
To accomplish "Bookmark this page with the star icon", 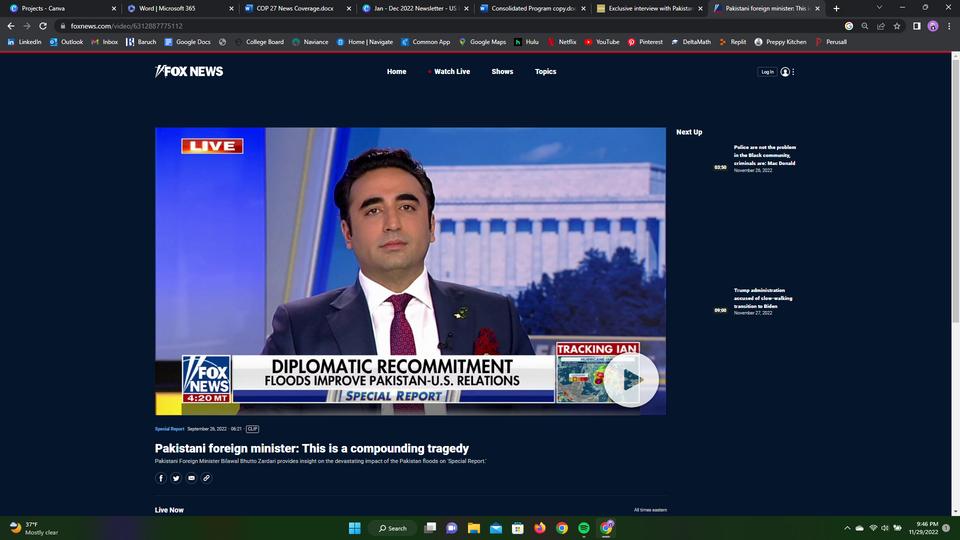I will (x=897, y=26).
